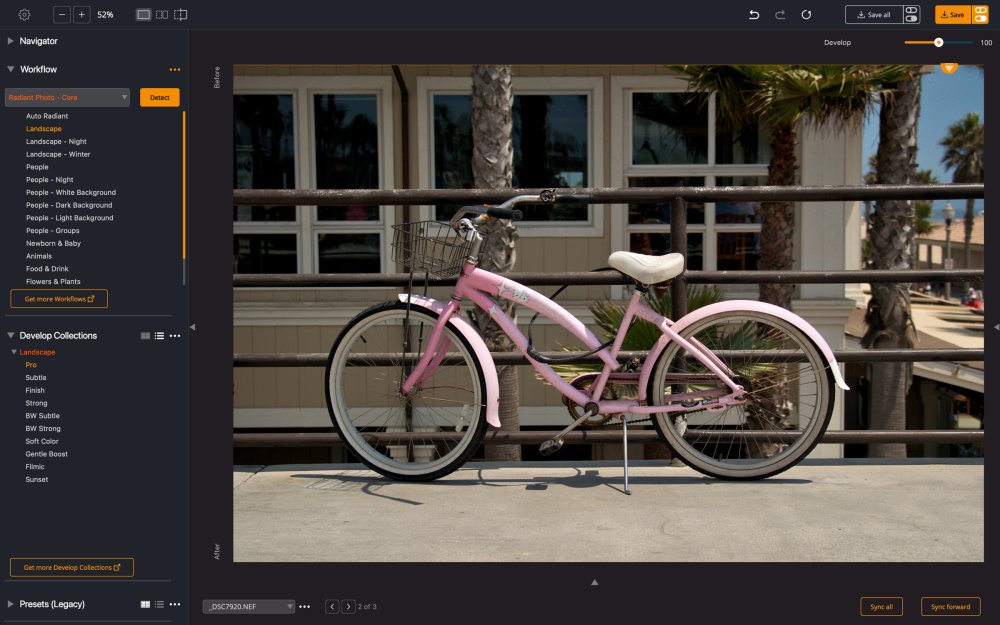1000x625 pixels.
Task: Select the Subtle develop preset
Action: click(x=36, y=378)
